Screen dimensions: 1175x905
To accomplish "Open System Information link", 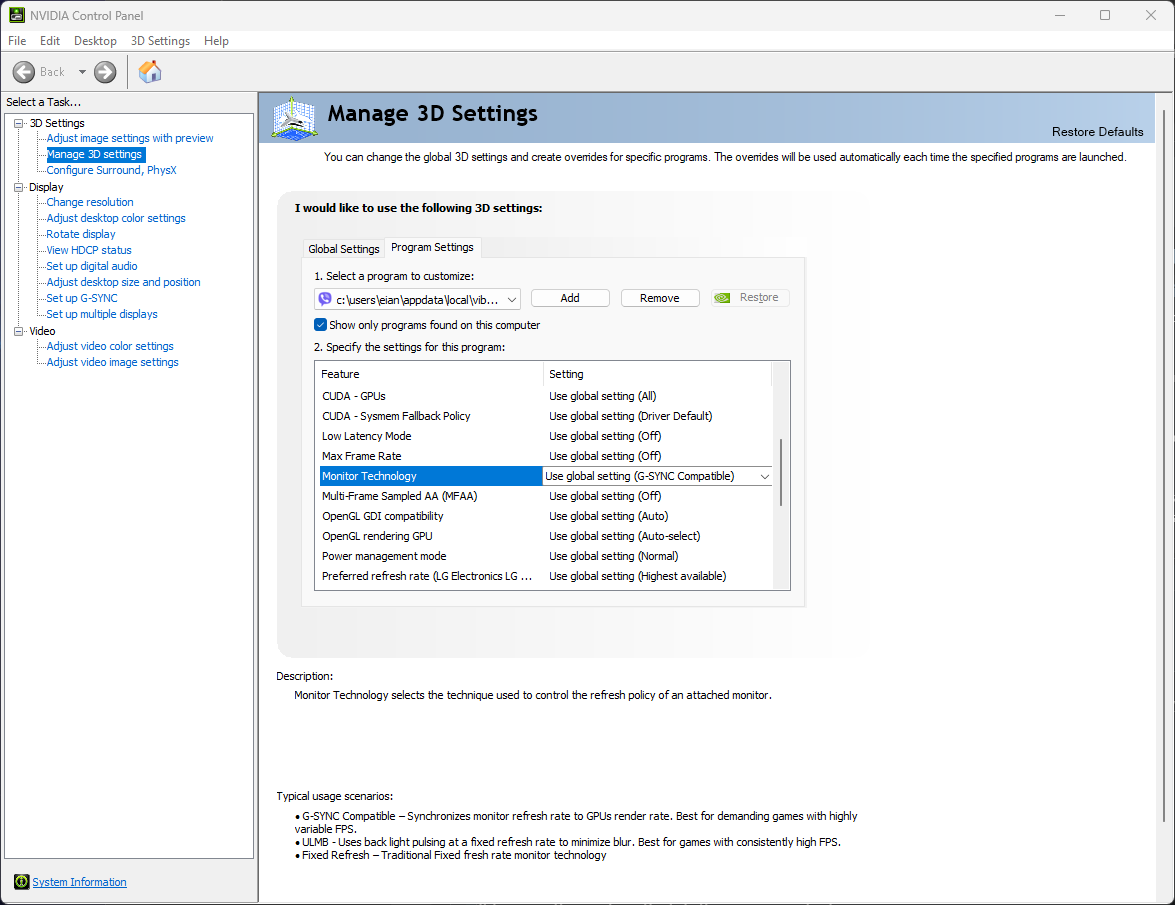I will [79, 882].
